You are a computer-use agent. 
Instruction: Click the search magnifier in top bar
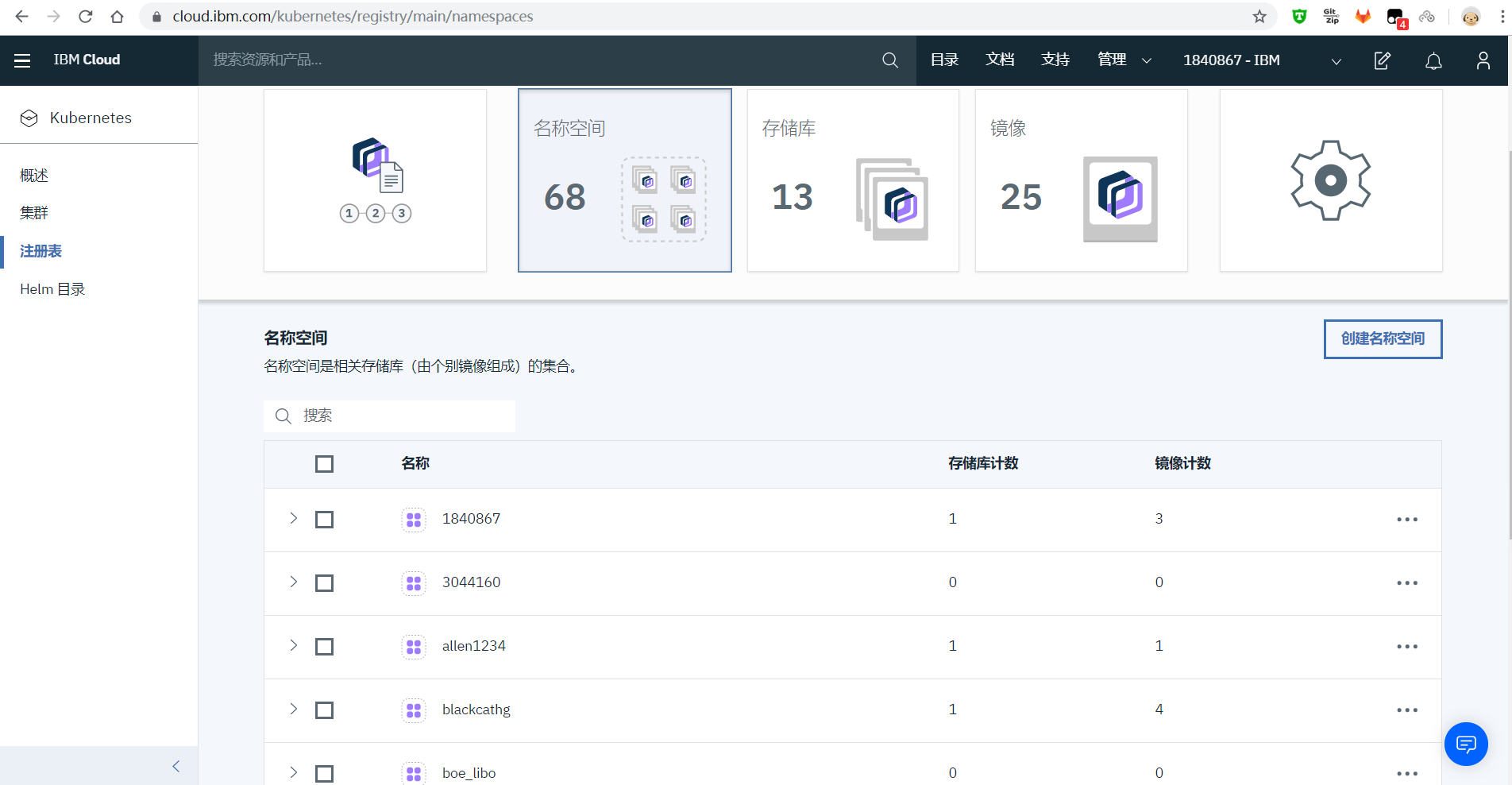click(890, 60)
